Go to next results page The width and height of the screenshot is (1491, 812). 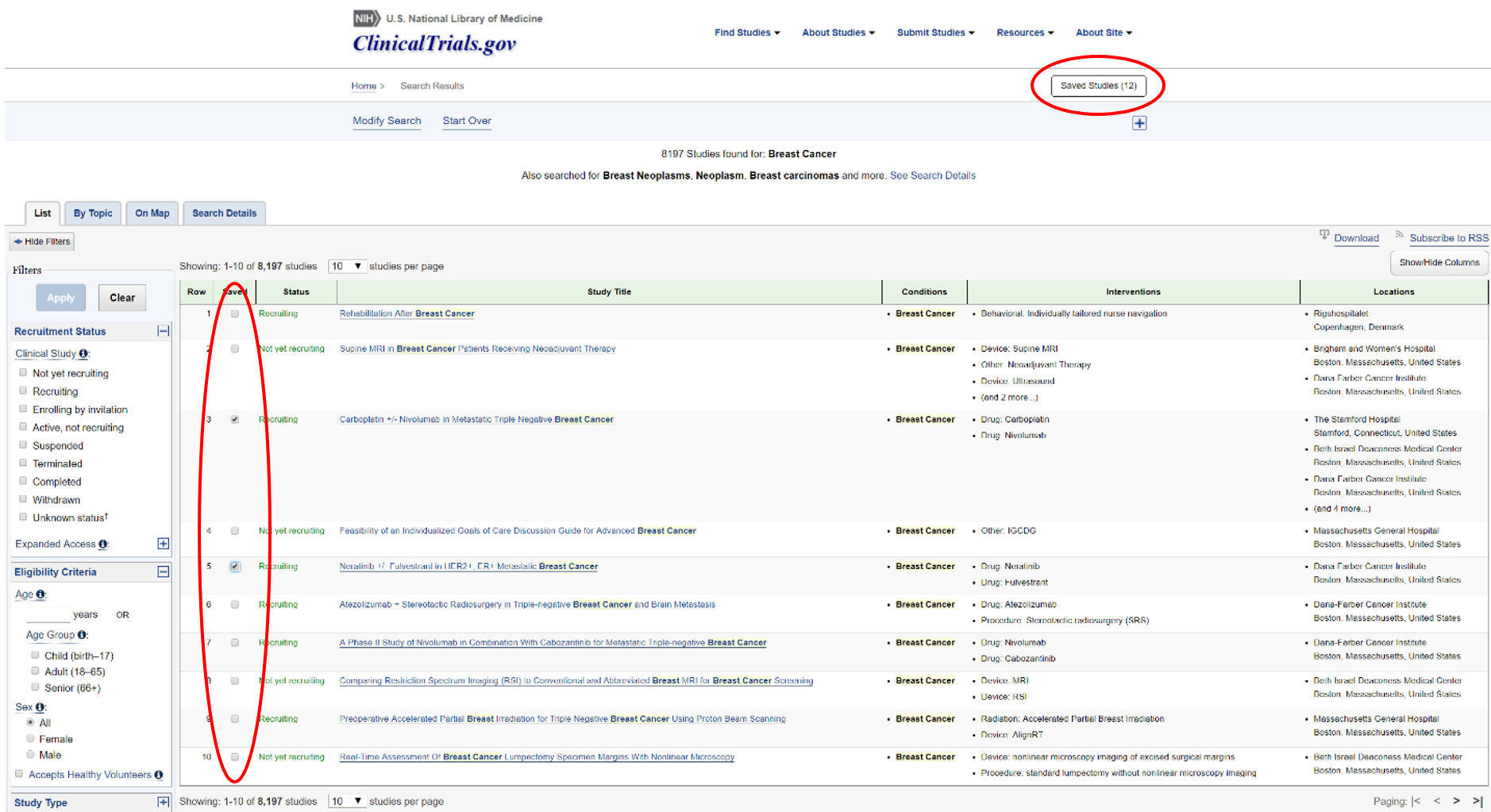1456,801
